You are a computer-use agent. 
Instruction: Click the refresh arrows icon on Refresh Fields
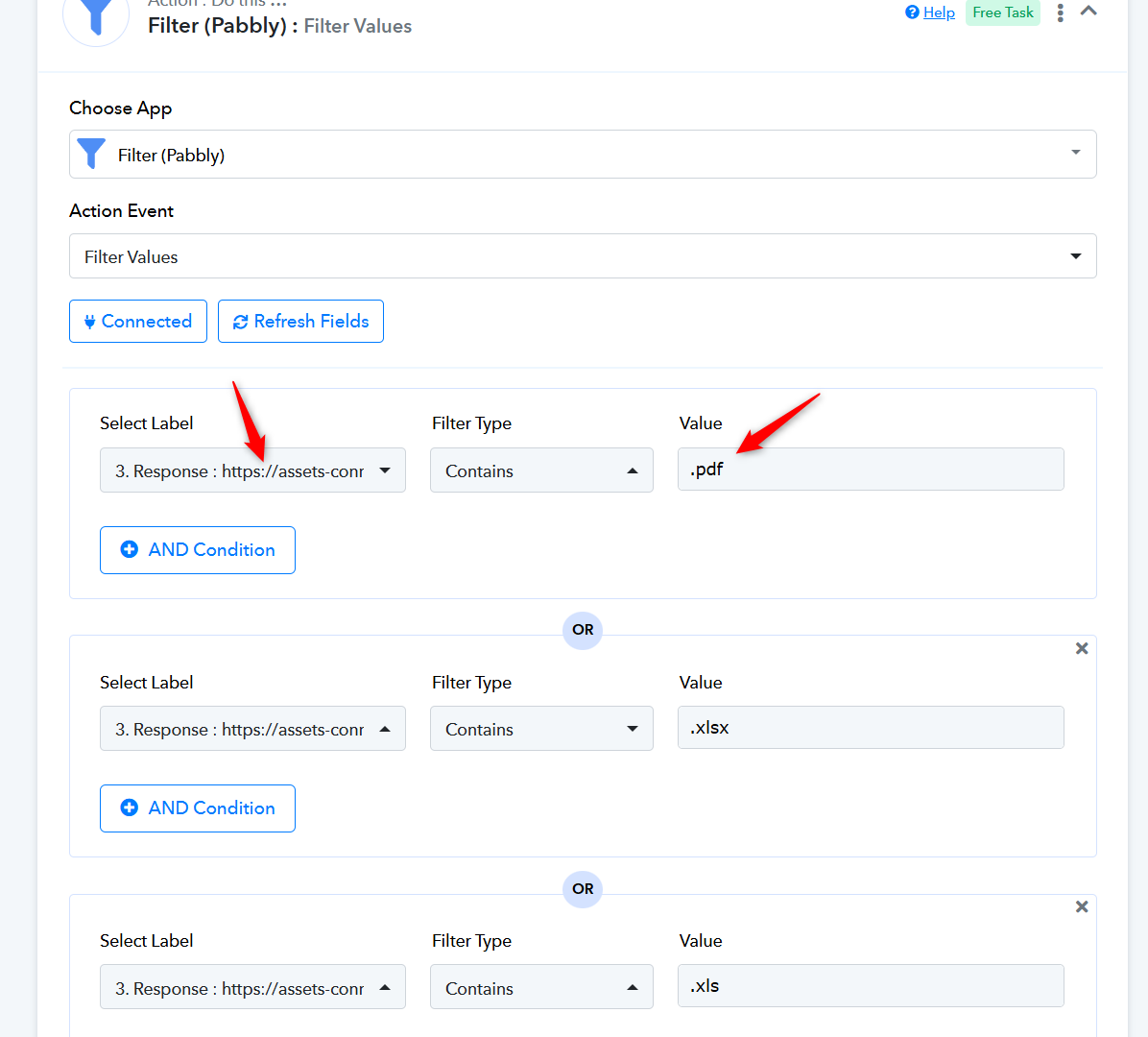pos(240,322)
